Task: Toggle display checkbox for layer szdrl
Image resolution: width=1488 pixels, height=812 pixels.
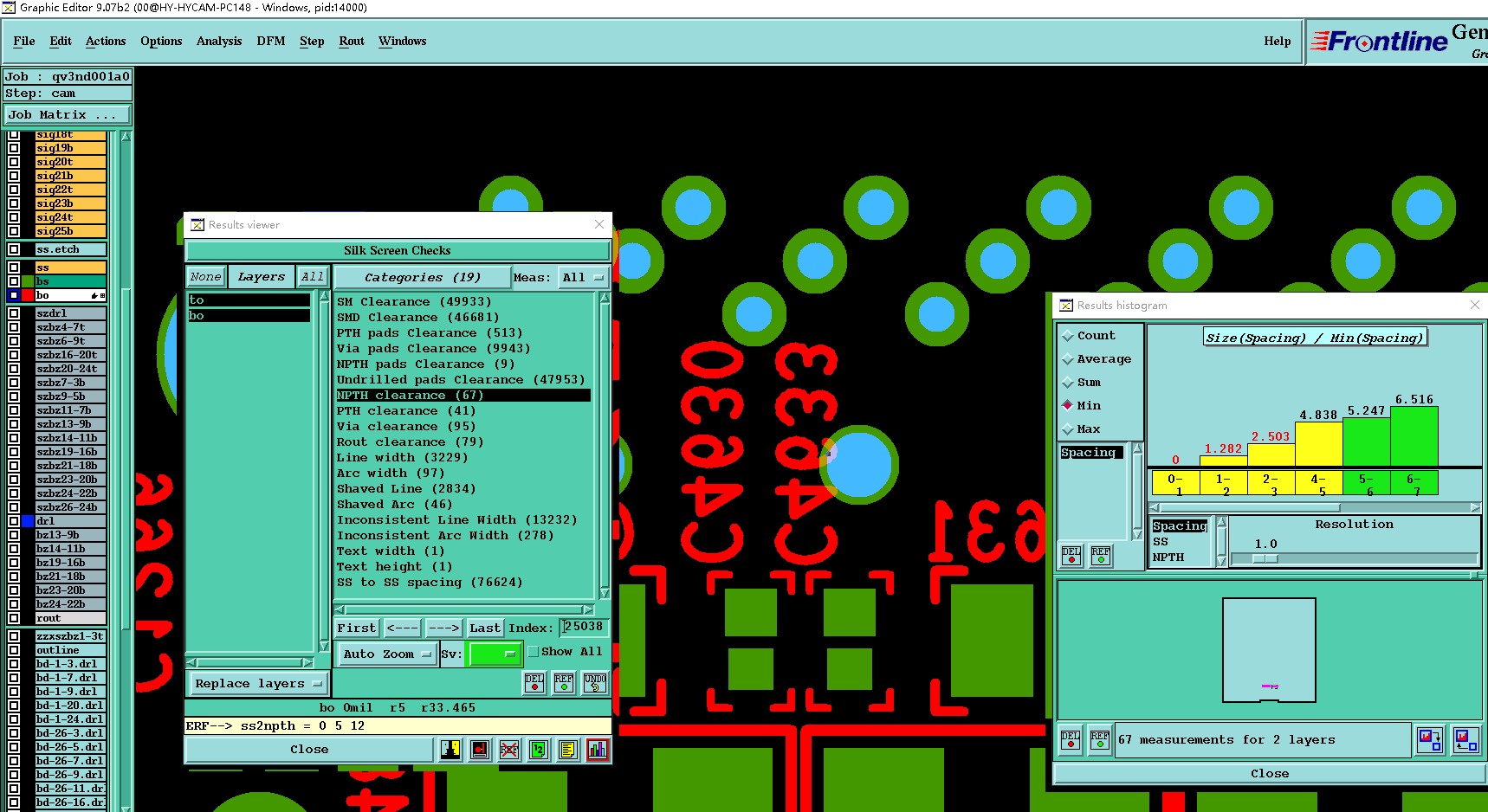Action: 14,313
